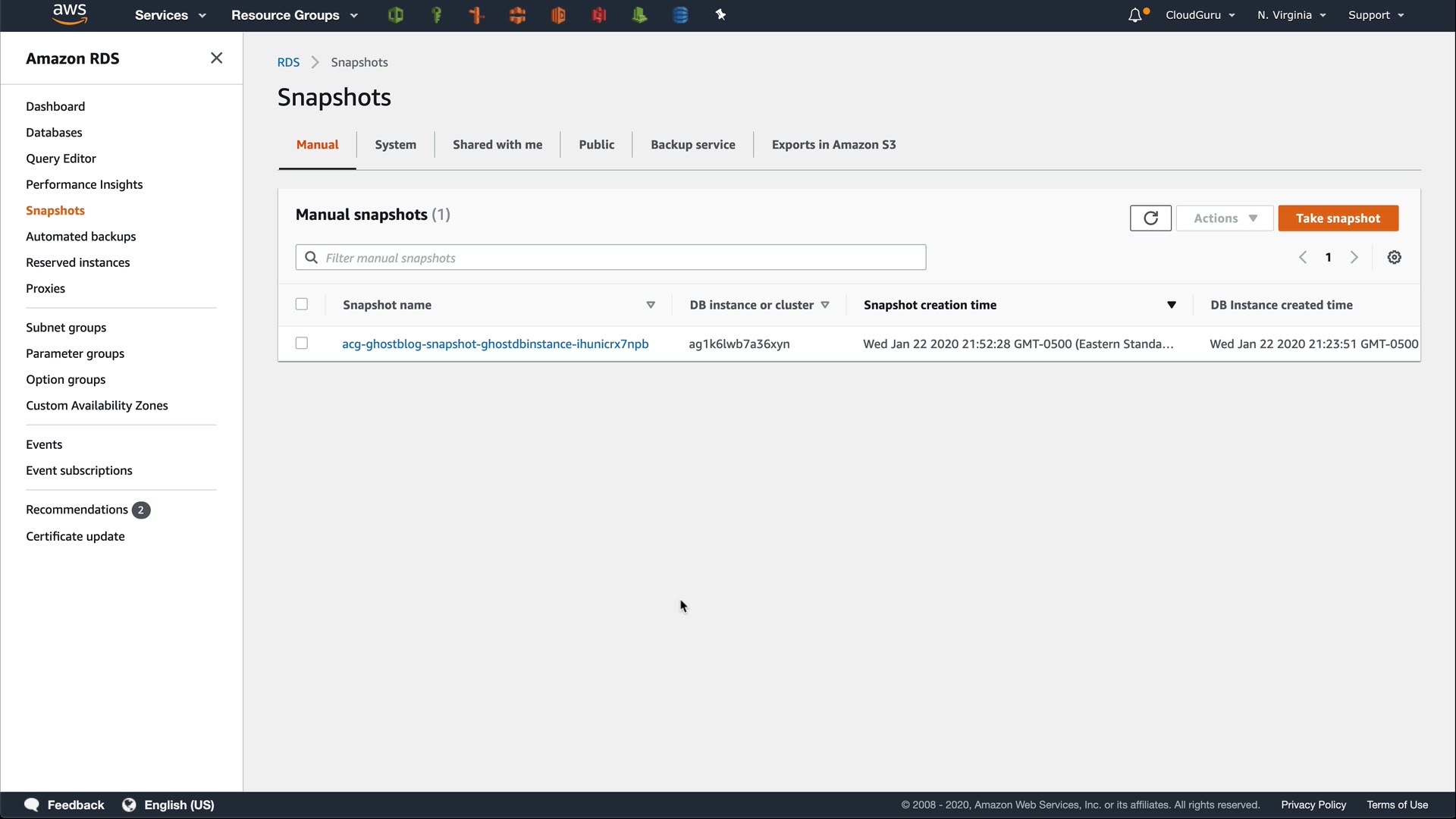Open the Exports in Amazon S3 tab
Screen dimensions: 1456x819
point(833,145)
